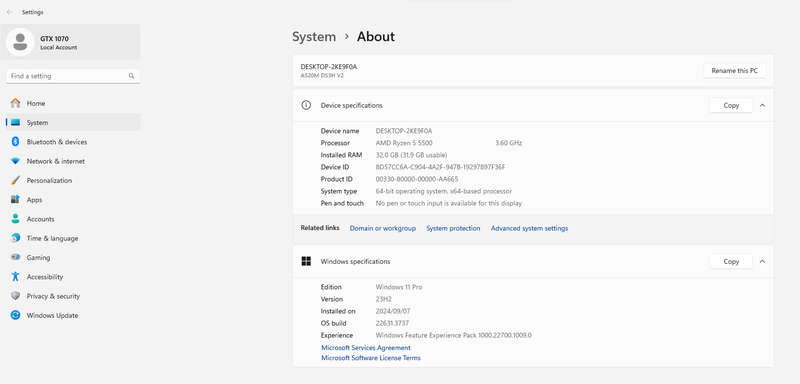Click the Windows Feature Experience Pack value
Viewport: 800px width, 384px height.
coord(454,336)
